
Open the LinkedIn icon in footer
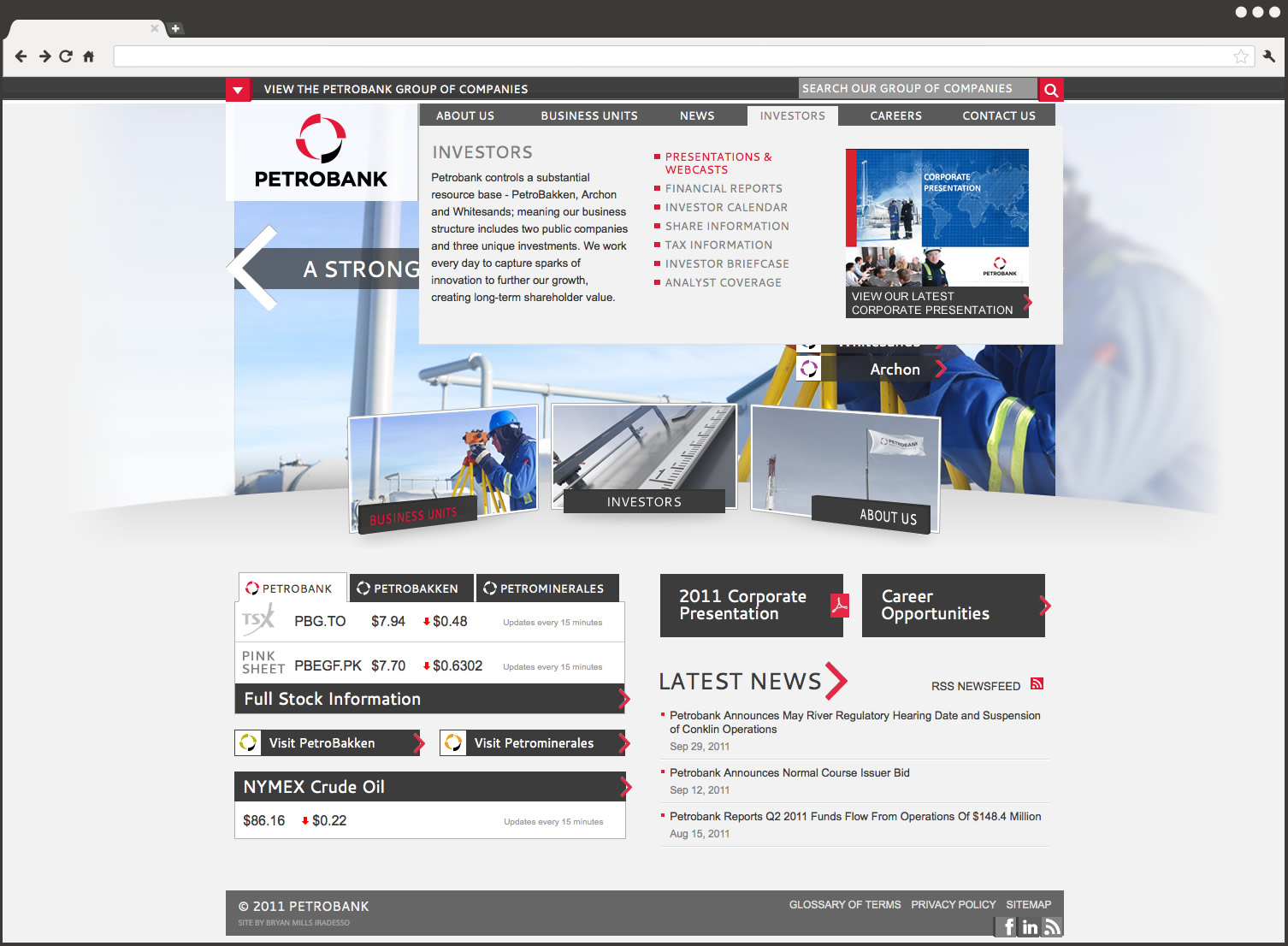click(x=1030, y=927)
